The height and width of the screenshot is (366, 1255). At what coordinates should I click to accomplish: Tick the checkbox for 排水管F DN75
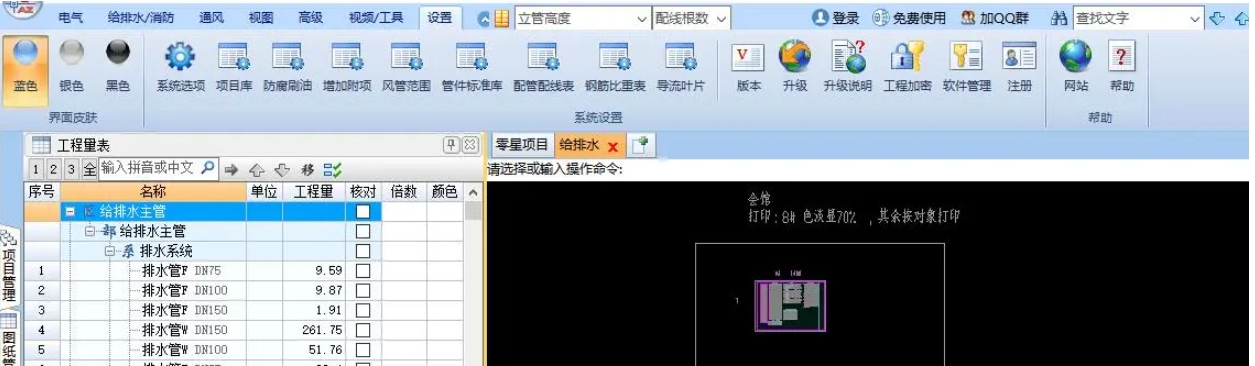point(363,270)
